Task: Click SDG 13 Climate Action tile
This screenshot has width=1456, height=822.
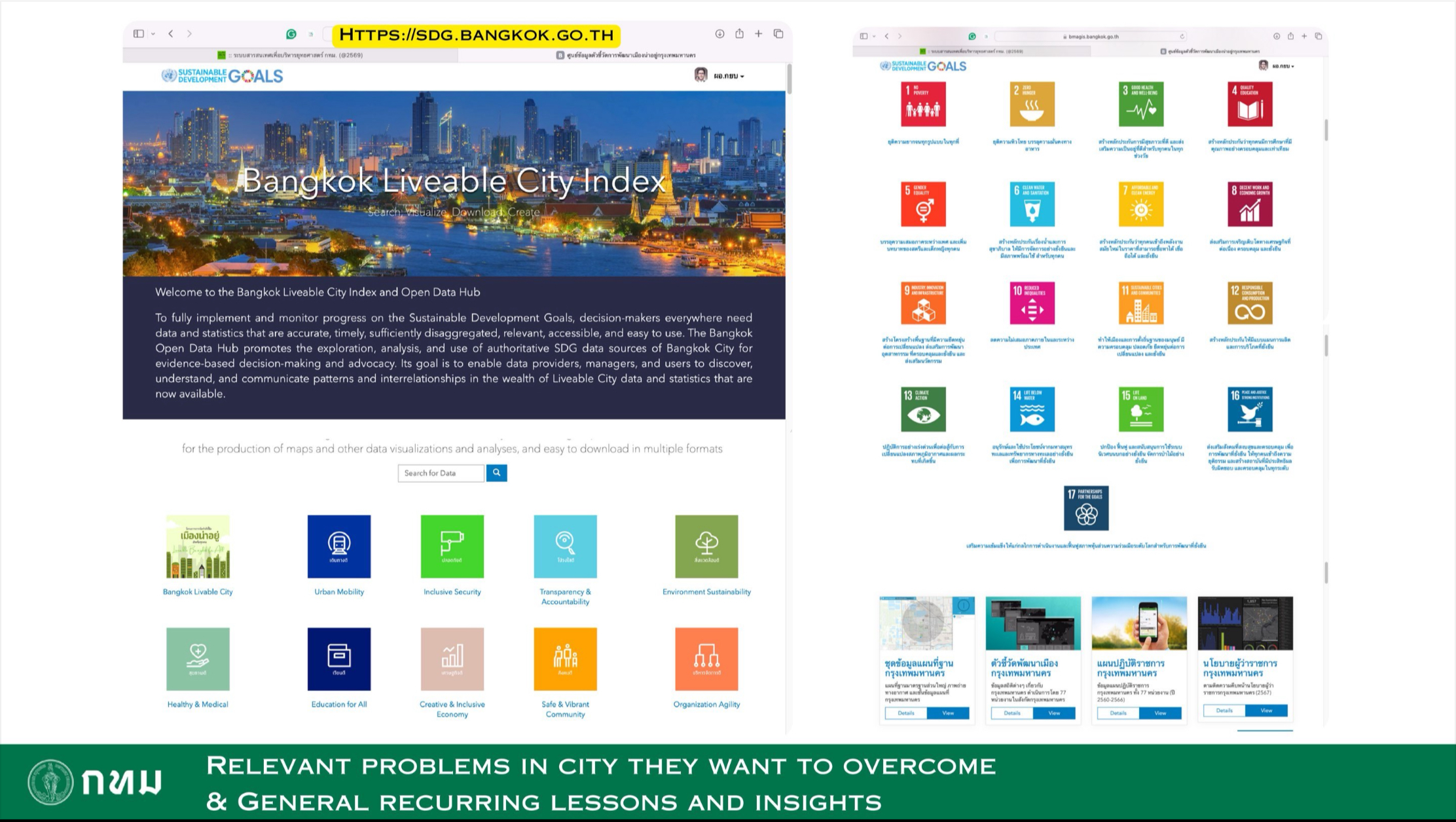Action: point(923,409)
